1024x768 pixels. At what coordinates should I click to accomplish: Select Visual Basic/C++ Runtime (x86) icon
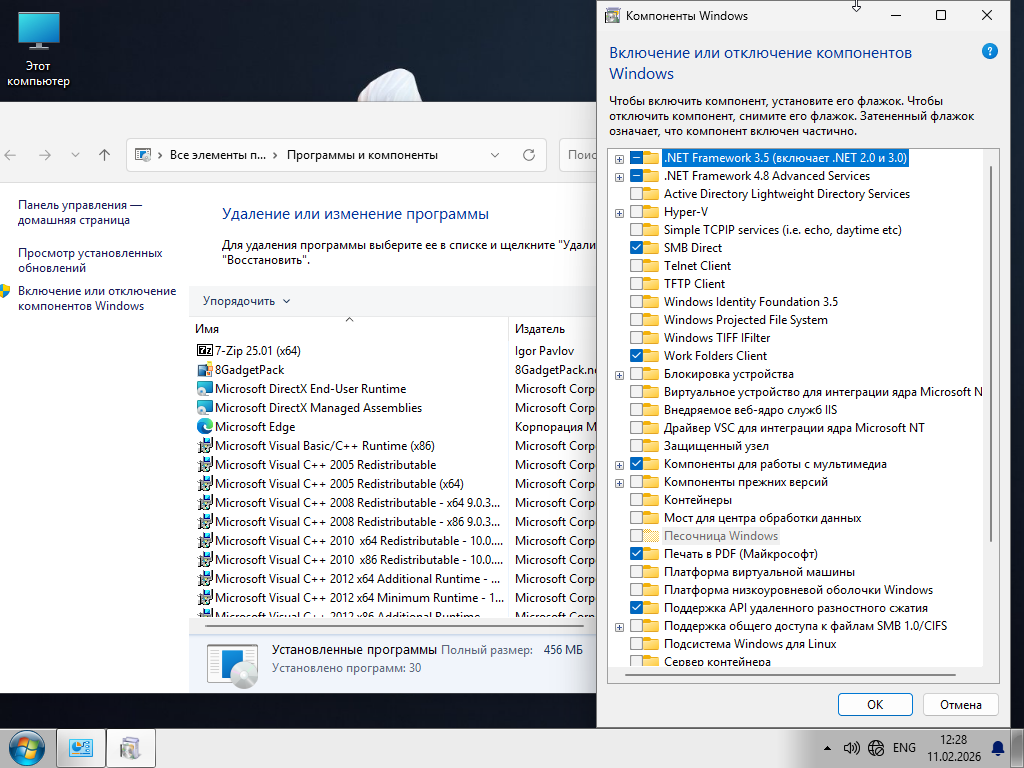tap(205, 445)
